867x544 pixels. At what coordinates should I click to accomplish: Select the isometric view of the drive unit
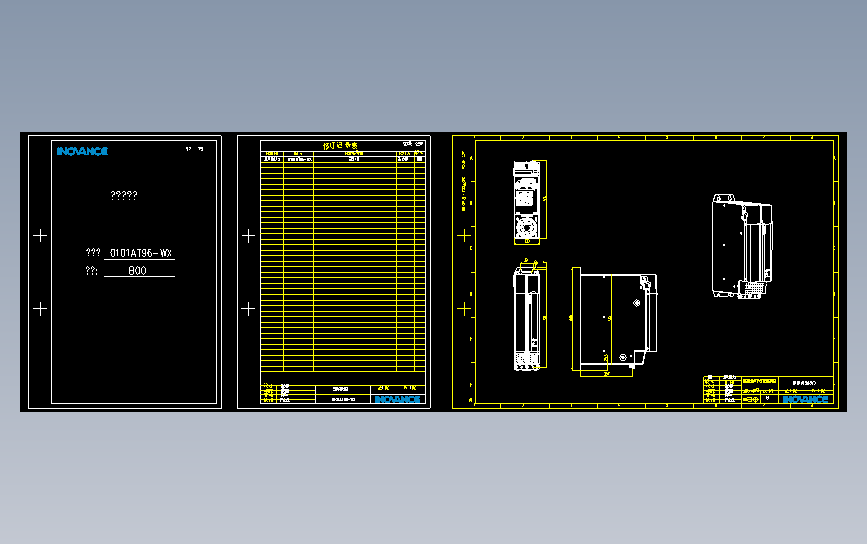tap(742, 247)
